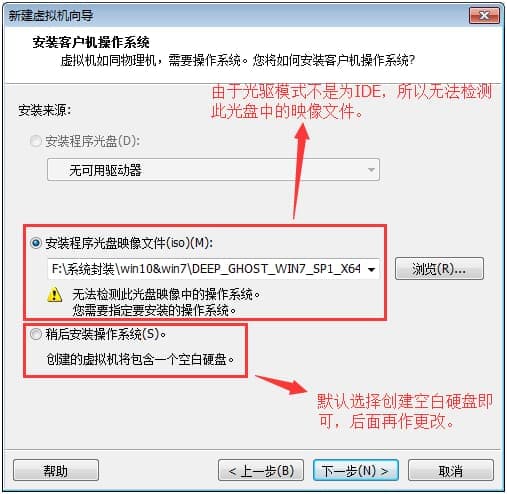Proceed with 下一步(N) button
The image size is (507, 494).
pyautogui.click(x=356, y=470)
